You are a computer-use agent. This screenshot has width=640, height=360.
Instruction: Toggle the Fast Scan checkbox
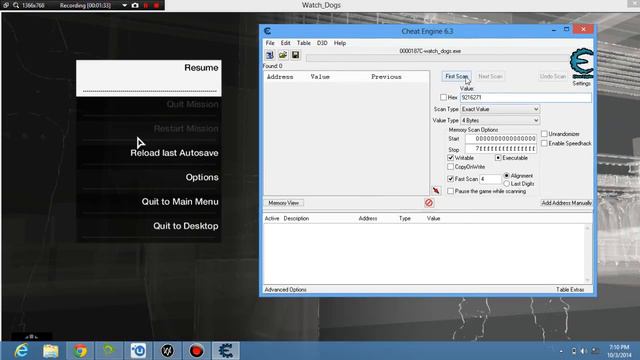(451, 179)
